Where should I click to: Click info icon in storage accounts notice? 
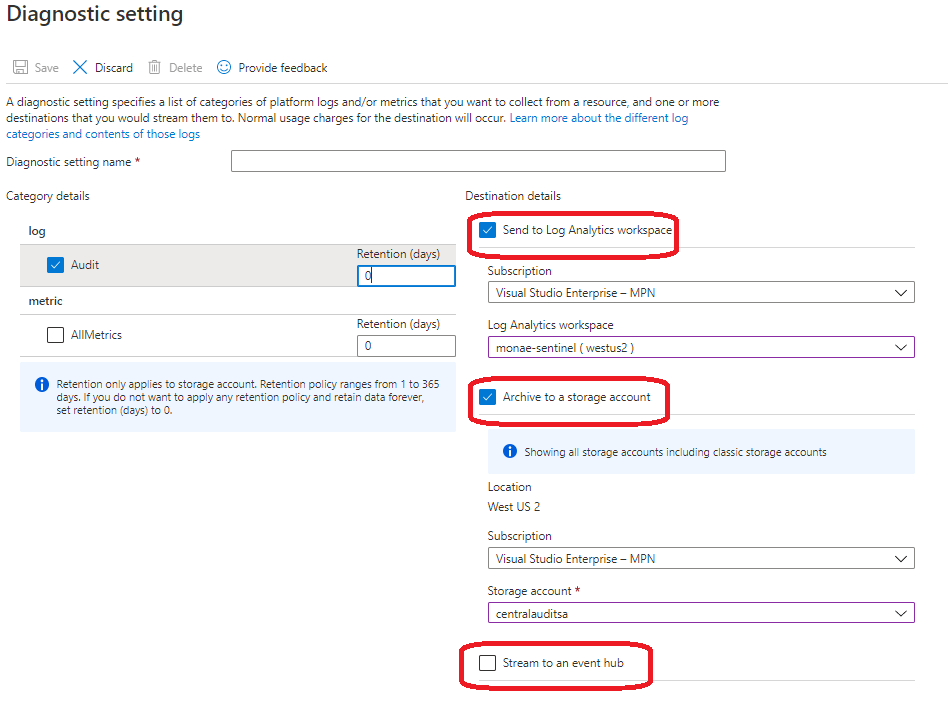[x=509, y=452]
